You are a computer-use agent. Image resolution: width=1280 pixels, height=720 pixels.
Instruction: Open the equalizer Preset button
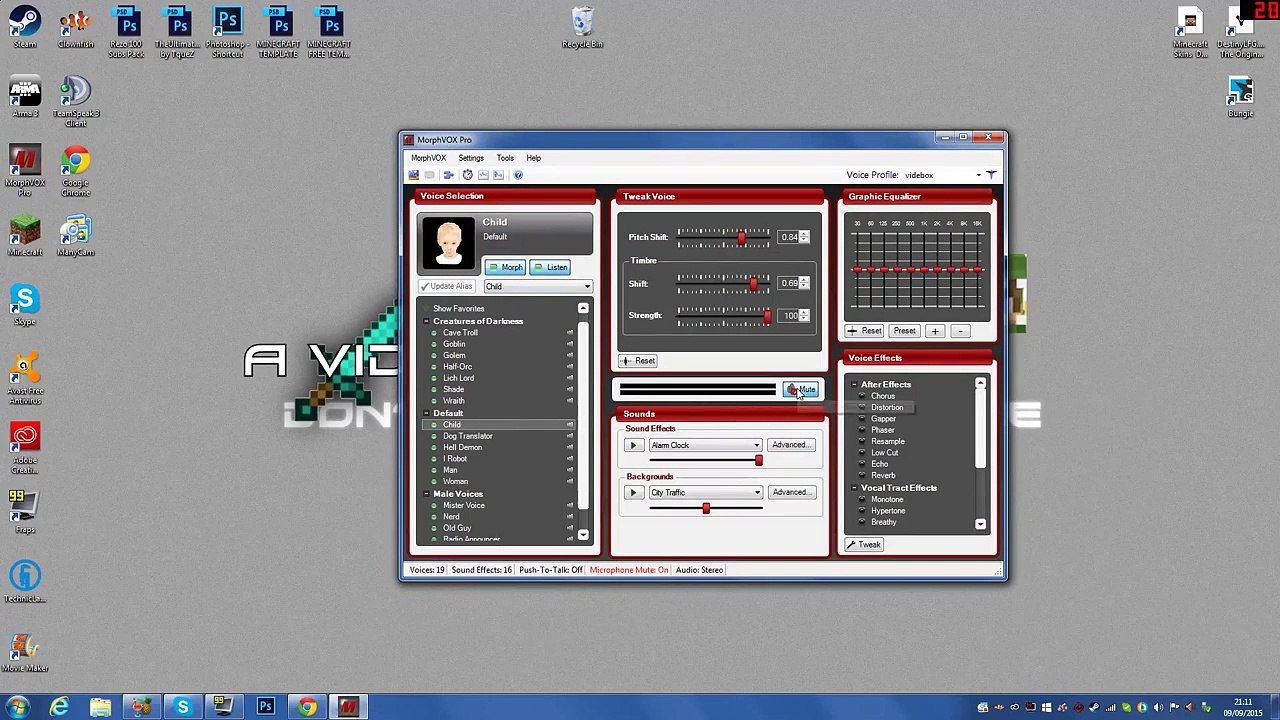tap(904, 331)
